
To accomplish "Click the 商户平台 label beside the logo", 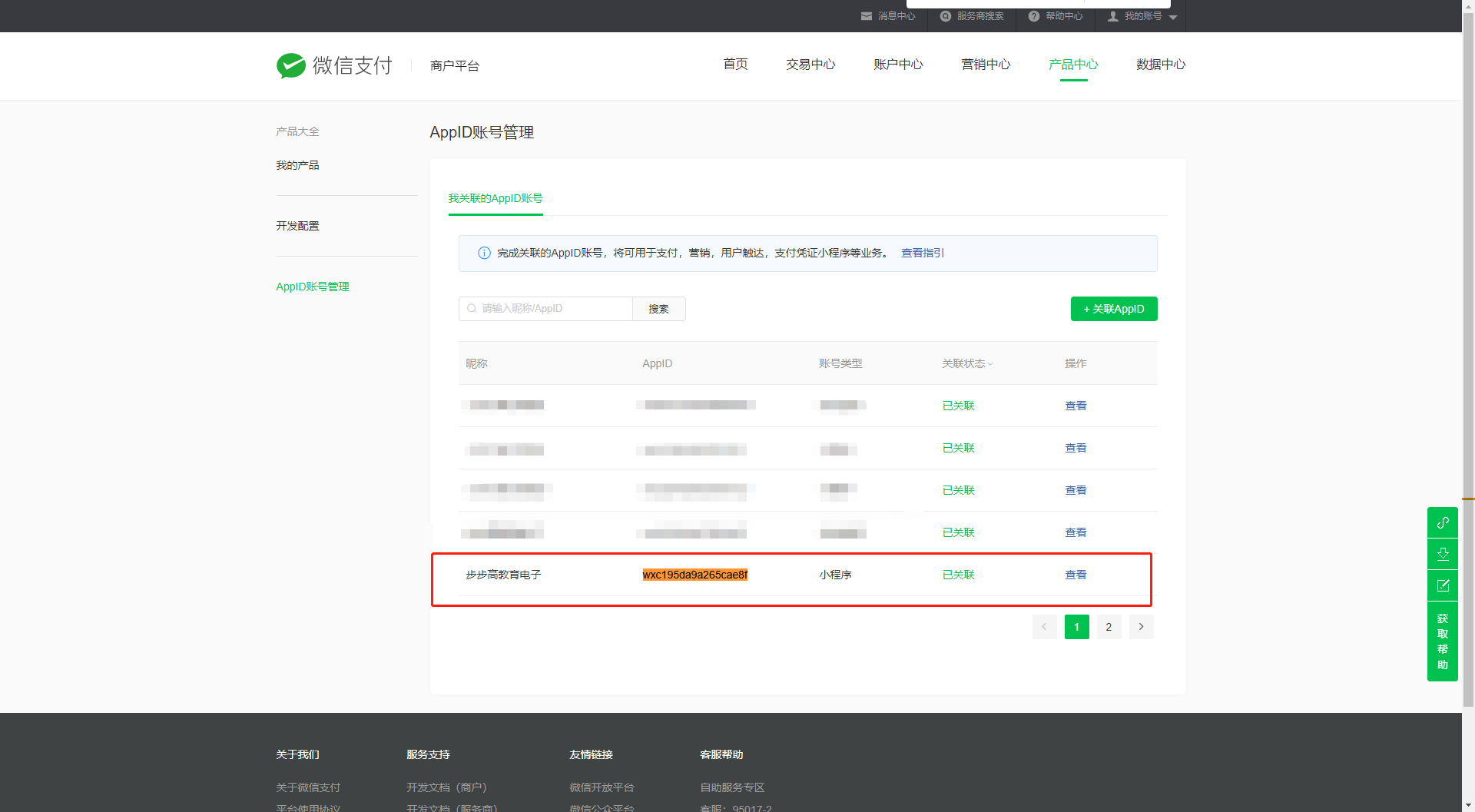I will (455, 66).
